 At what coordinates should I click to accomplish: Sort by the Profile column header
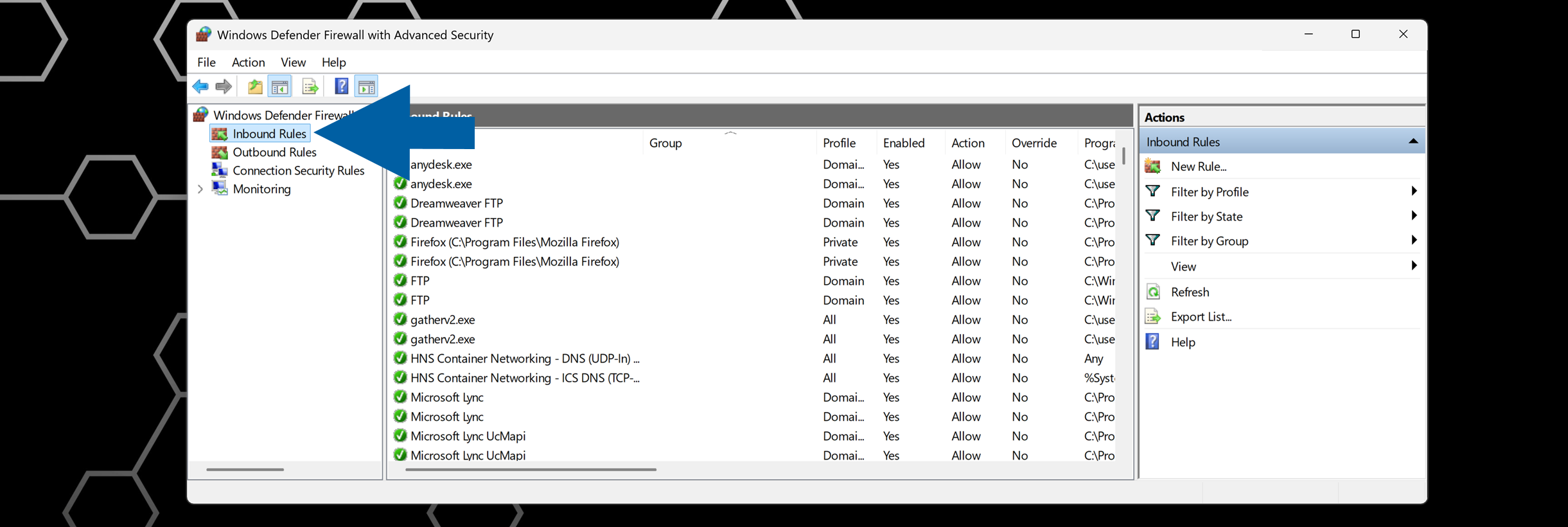846,143
